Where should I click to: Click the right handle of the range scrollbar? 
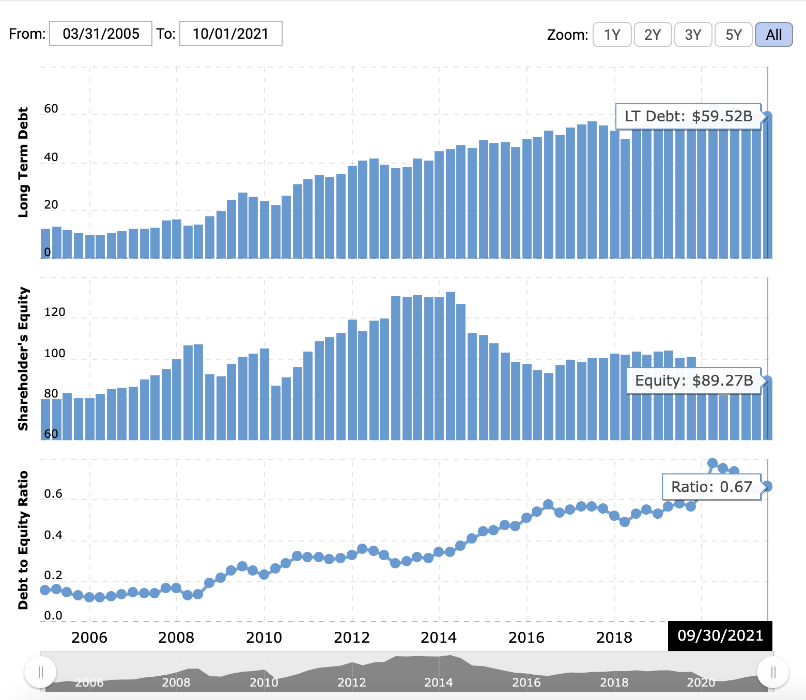(x=767, y=671)
